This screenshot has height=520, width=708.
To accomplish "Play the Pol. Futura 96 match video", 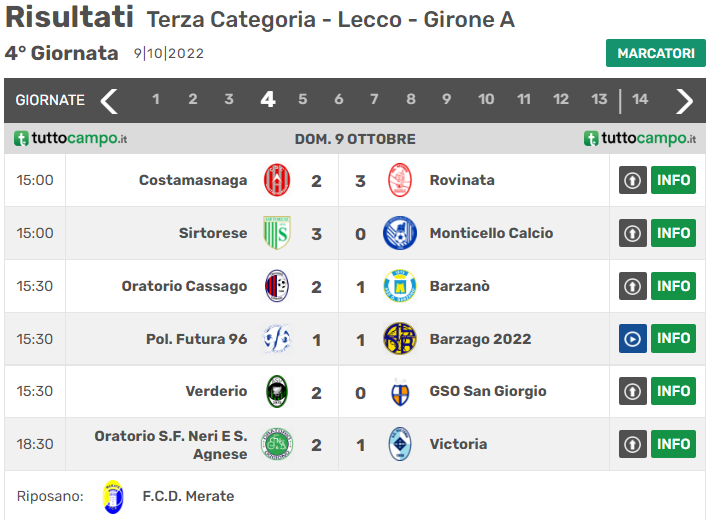I will point(633,338).
